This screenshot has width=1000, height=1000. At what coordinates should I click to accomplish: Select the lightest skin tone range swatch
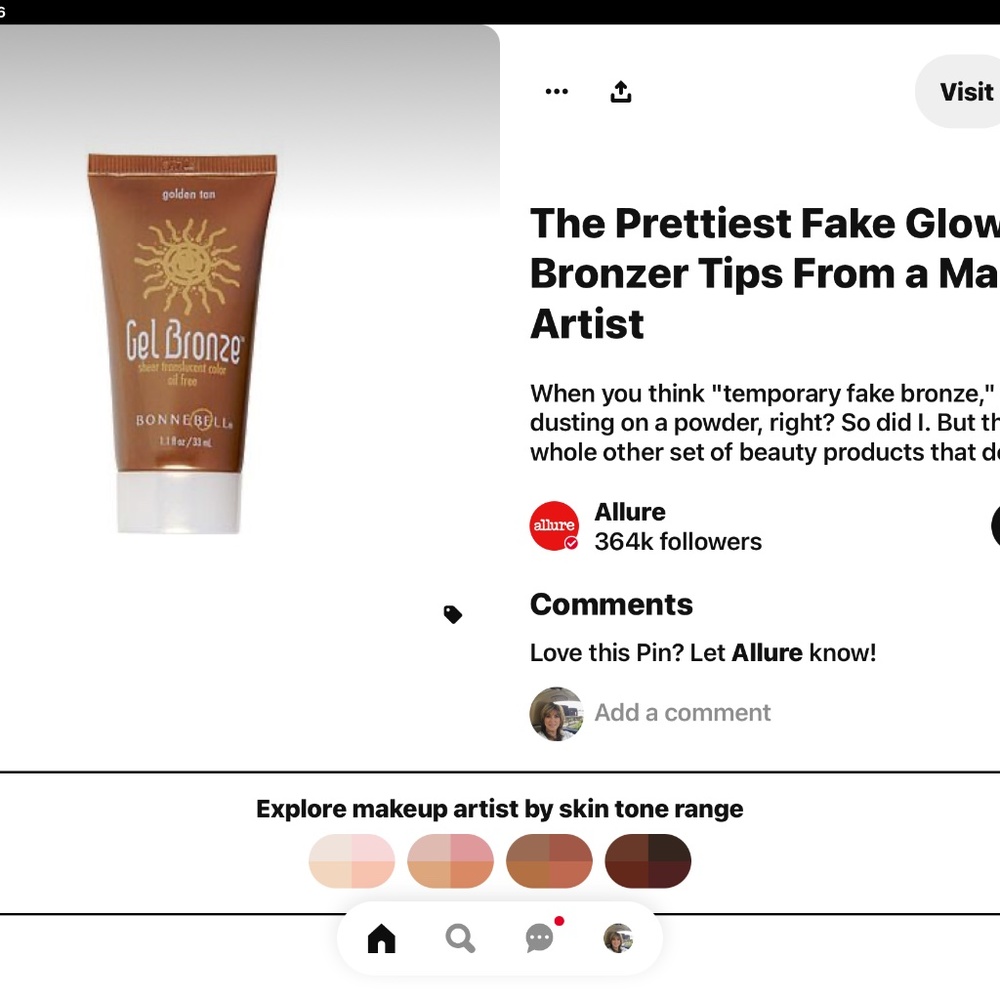(x=351, y=861)
